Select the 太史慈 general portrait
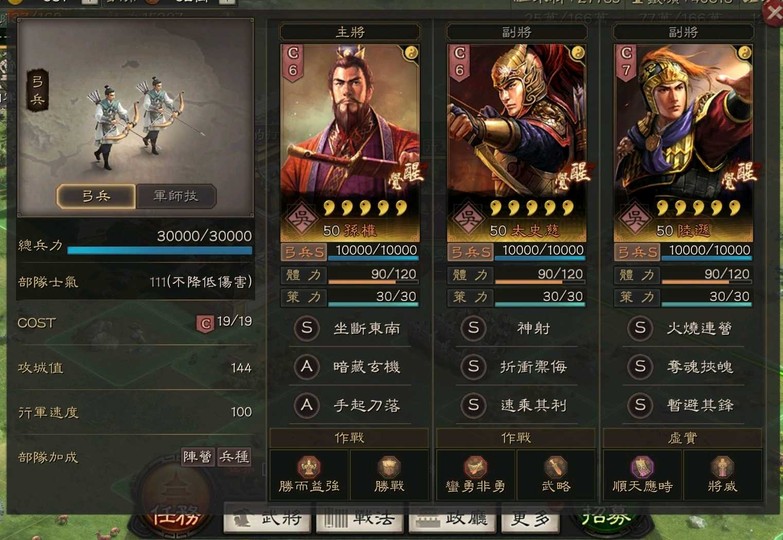Image resolution: width=783 pixels, height=540 pixels. point(516,142)
